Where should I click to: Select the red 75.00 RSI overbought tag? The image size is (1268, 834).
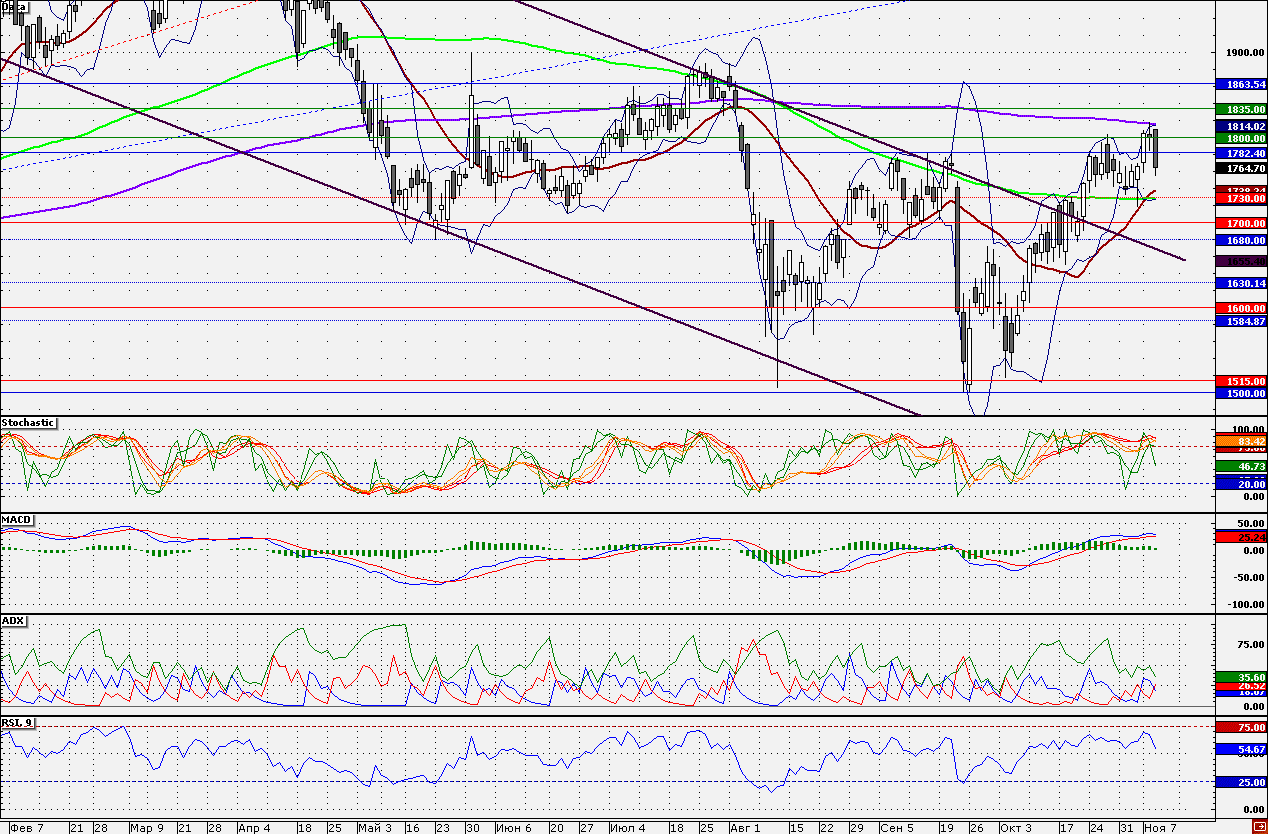[1240, 727]
